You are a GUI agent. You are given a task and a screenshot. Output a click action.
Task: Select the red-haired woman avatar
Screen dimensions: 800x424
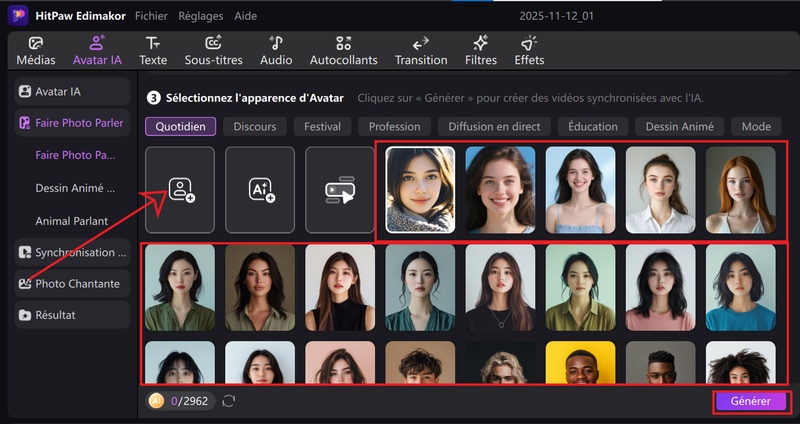click(x=740, y=190)
